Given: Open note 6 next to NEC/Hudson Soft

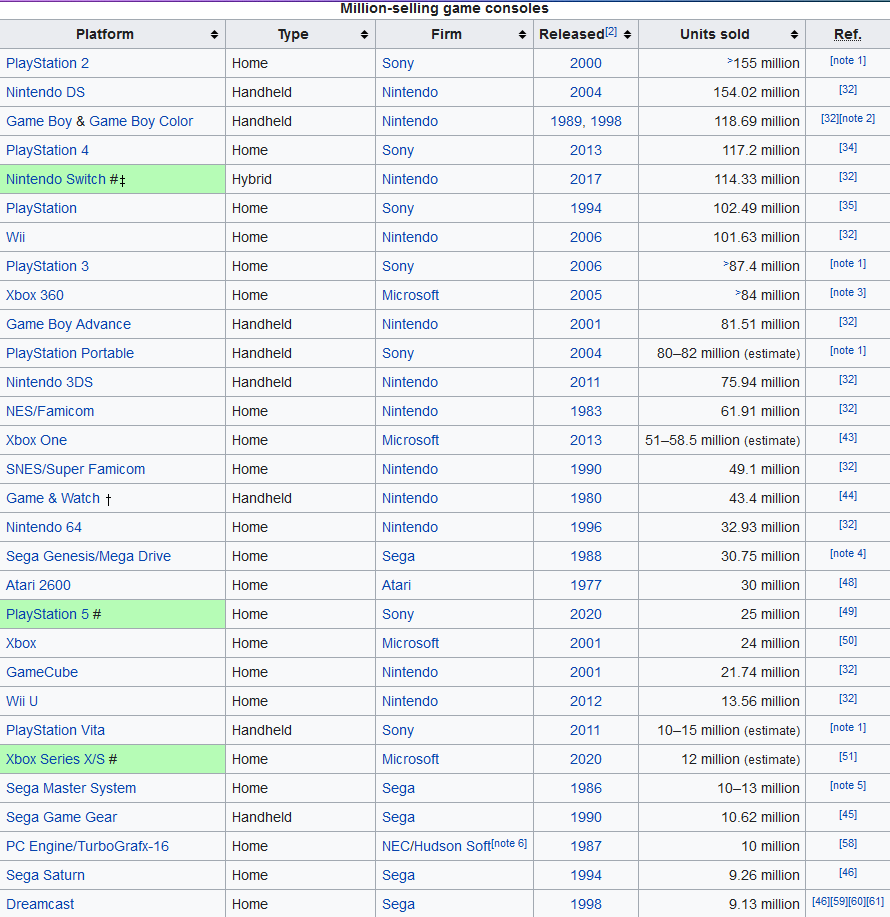Looking at the screenshot, I should (509, 844).
